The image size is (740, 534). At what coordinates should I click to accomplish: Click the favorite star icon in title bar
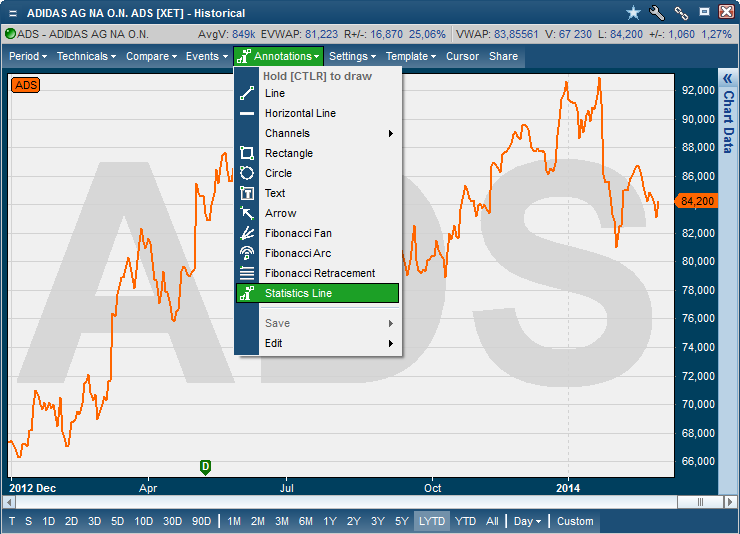coord(633,13)
